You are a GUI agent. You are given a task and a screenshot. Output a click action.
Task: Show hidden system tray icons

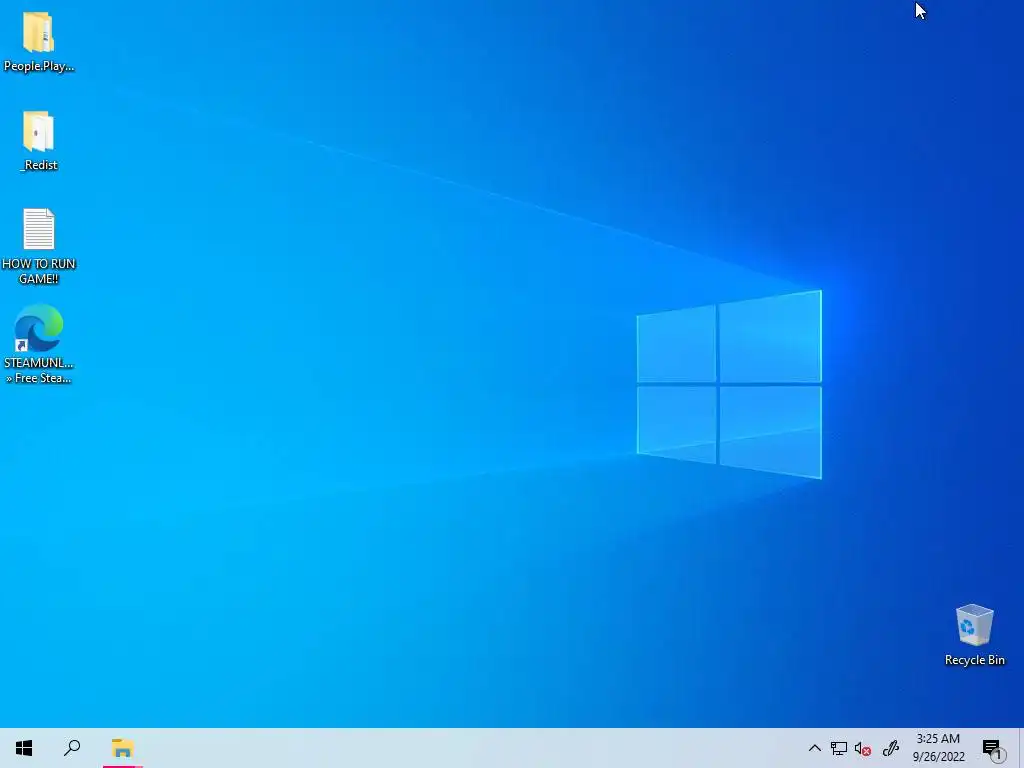point(814,748)
